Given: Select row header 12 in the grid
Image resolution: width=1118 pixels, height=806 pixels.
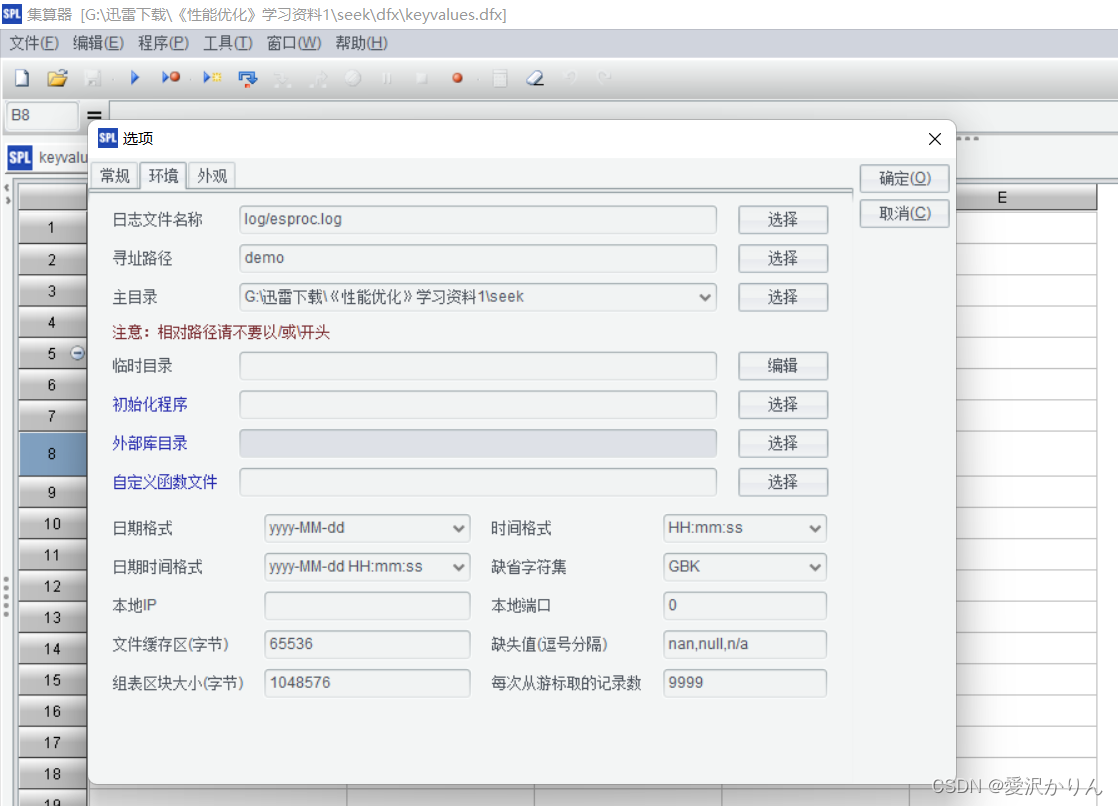Looking at the screenshot, I should pos(52,587).
